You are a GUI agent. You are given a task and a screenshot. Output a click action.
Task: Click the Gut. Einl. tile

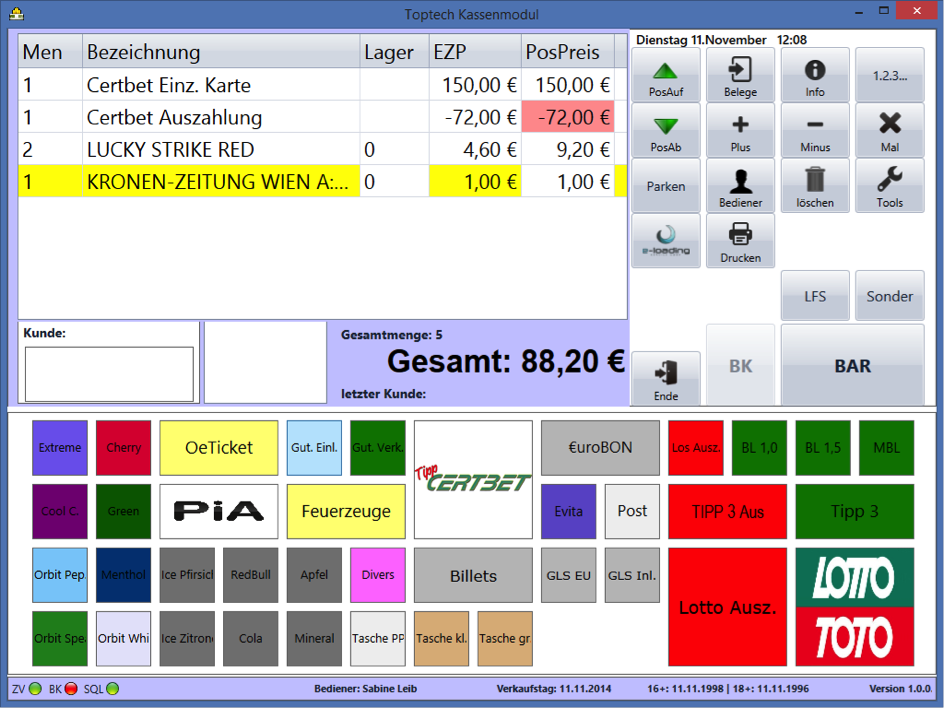click(x=314, y=448)
